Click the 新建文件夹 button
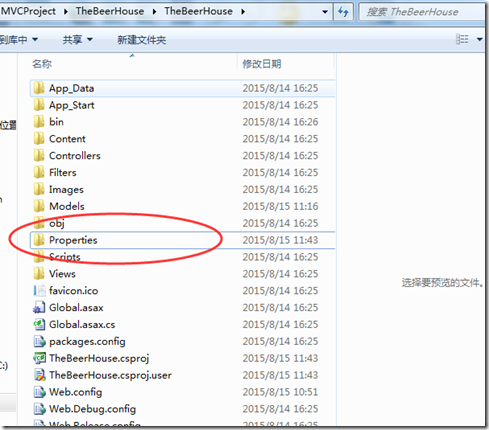 (x=141, y=40)
